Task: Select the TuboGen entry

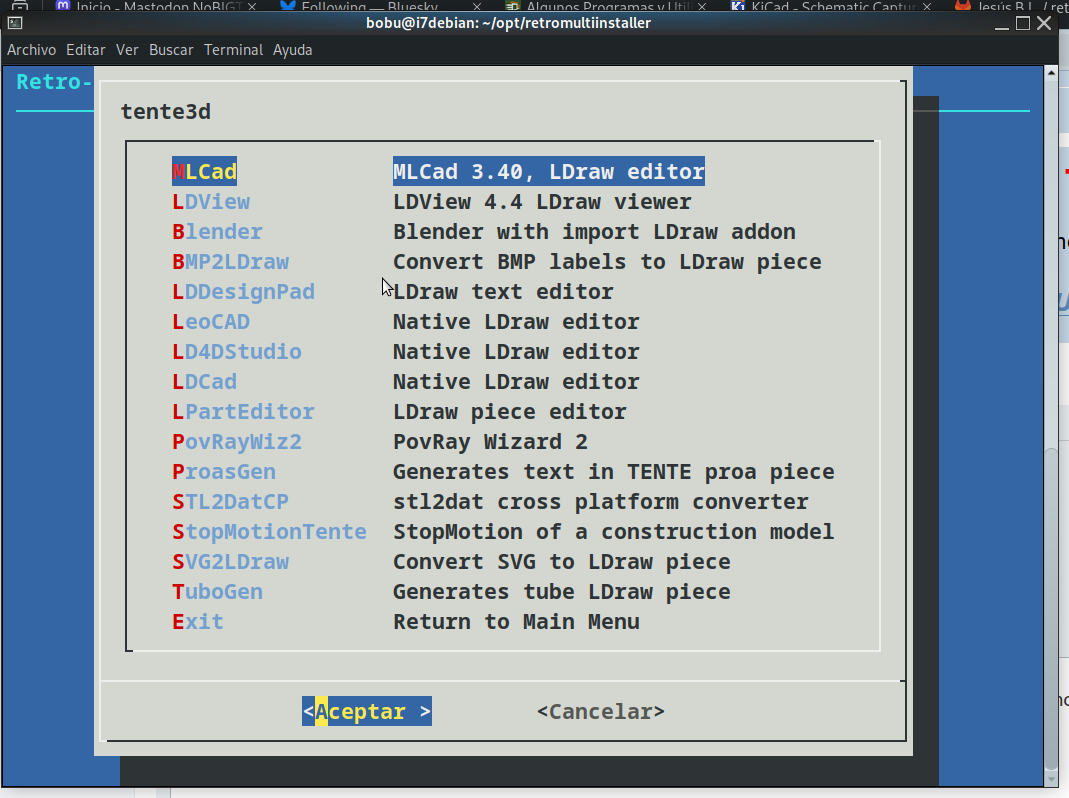Action: [x=217, y=592]
